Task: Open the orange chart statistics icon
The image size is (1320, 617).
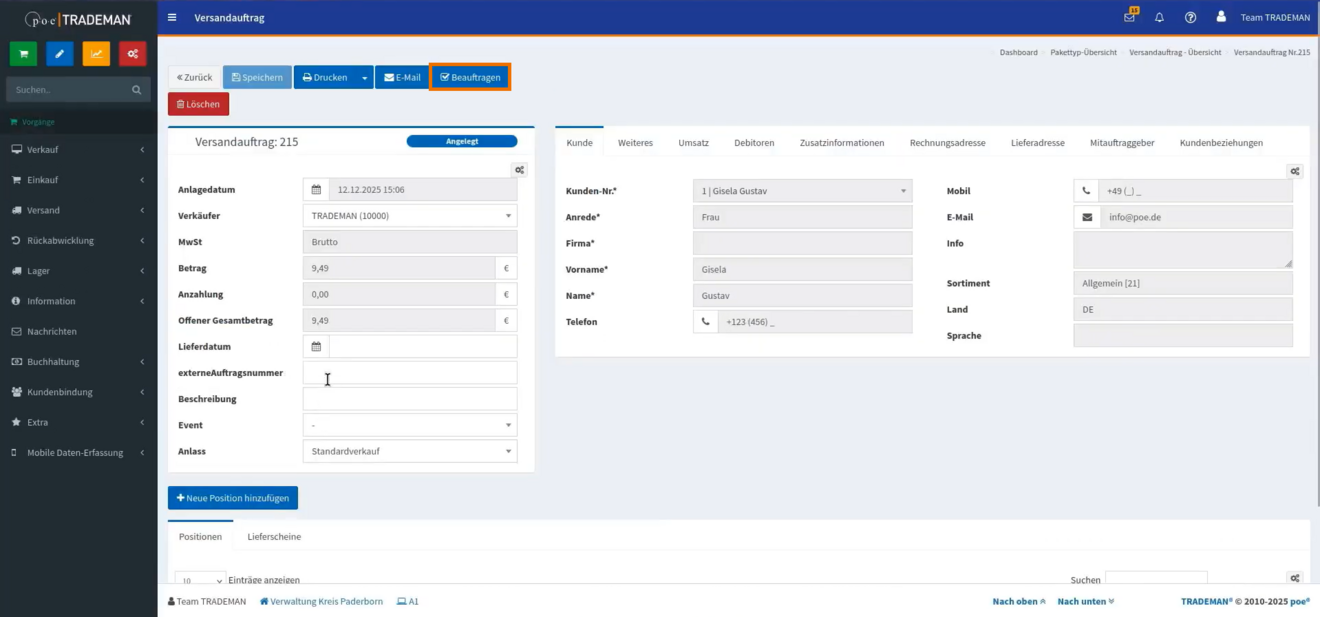Action: tap(96, 54)
